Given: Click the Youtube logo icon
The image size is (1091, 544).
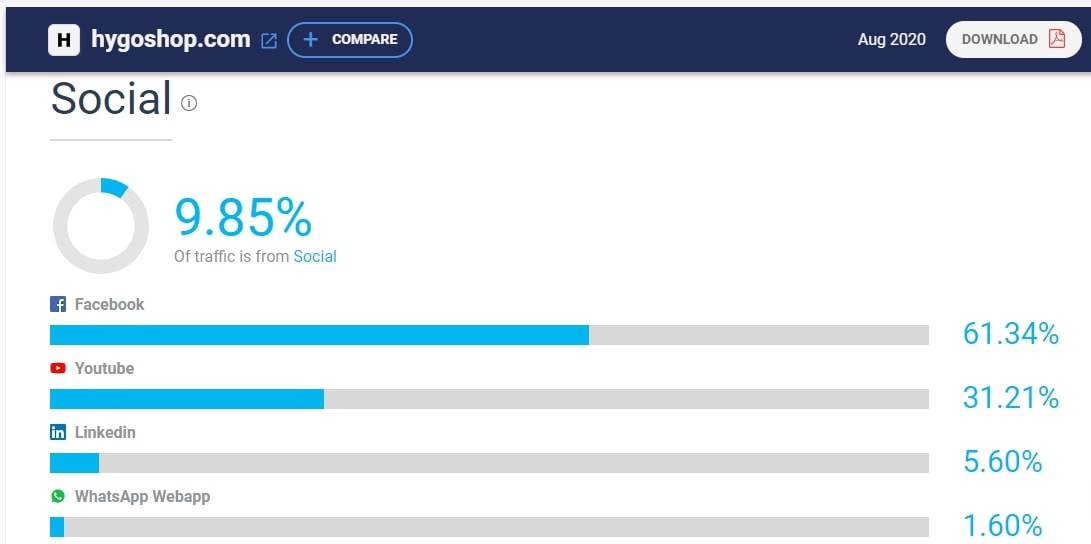Looking at the screenshot, I should [58, 369].
